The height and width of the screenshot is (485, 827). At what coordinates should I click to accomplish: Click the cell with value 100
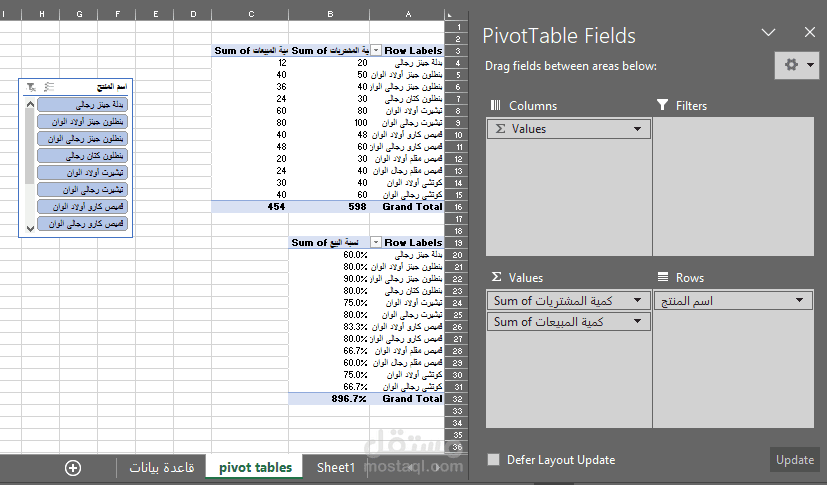329,122
